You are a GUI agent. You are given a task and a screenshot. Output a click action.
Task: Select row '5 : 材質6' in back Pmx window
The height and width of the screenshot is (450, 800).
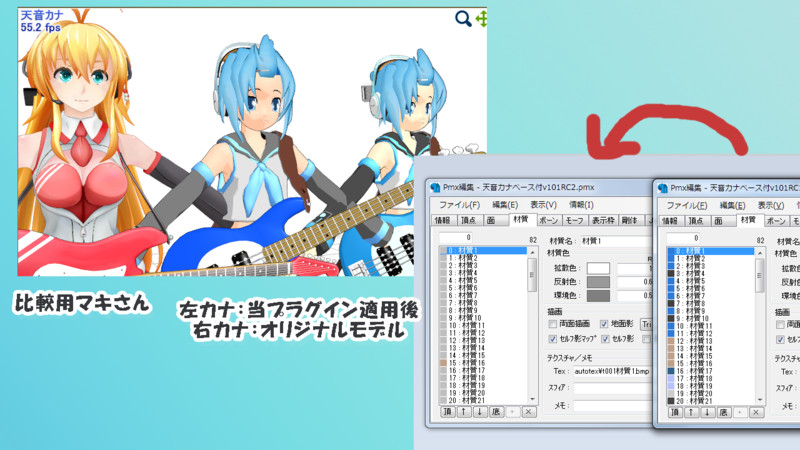coord(483,288)
